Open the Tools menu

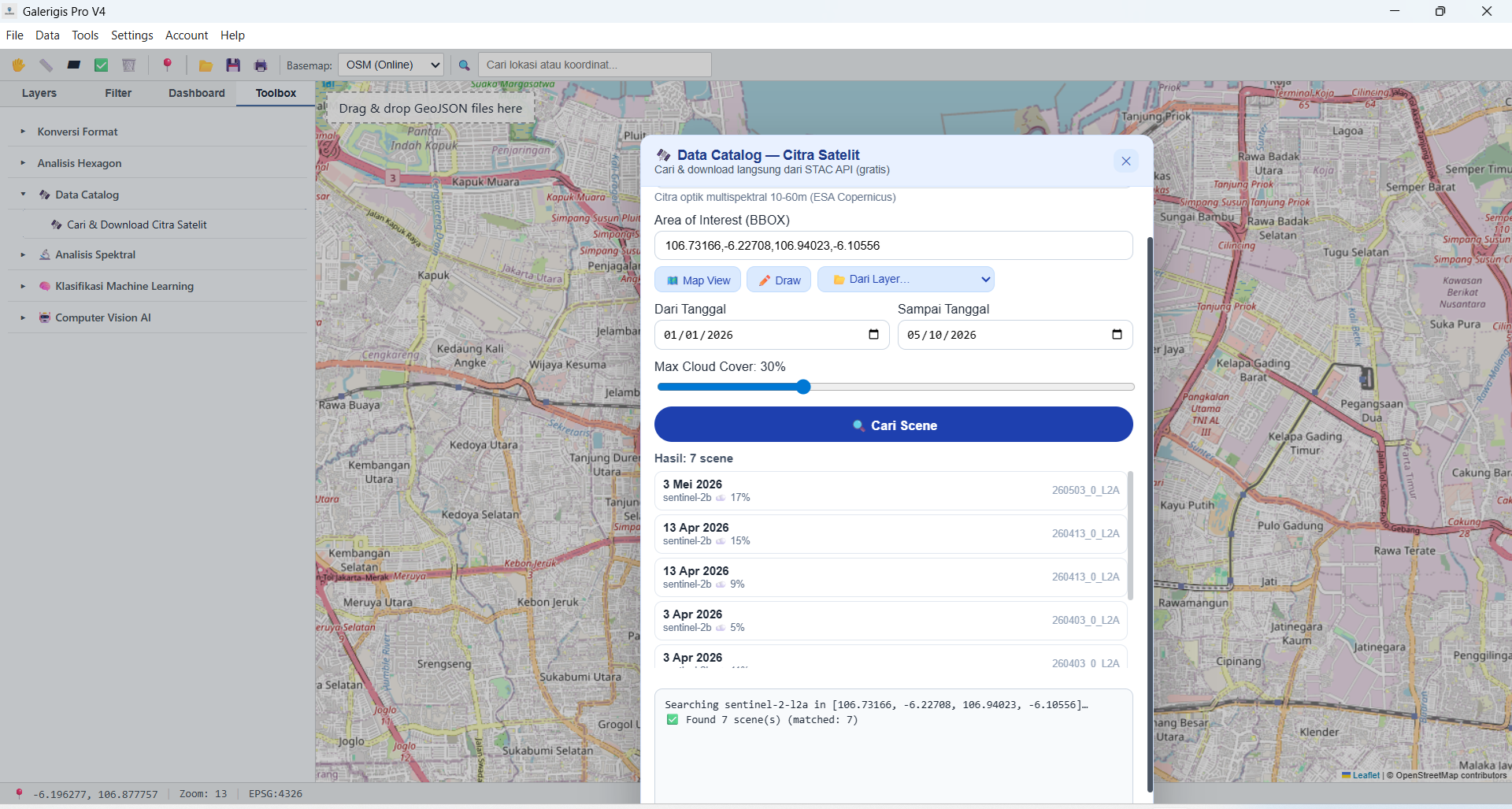coord(85,35)
